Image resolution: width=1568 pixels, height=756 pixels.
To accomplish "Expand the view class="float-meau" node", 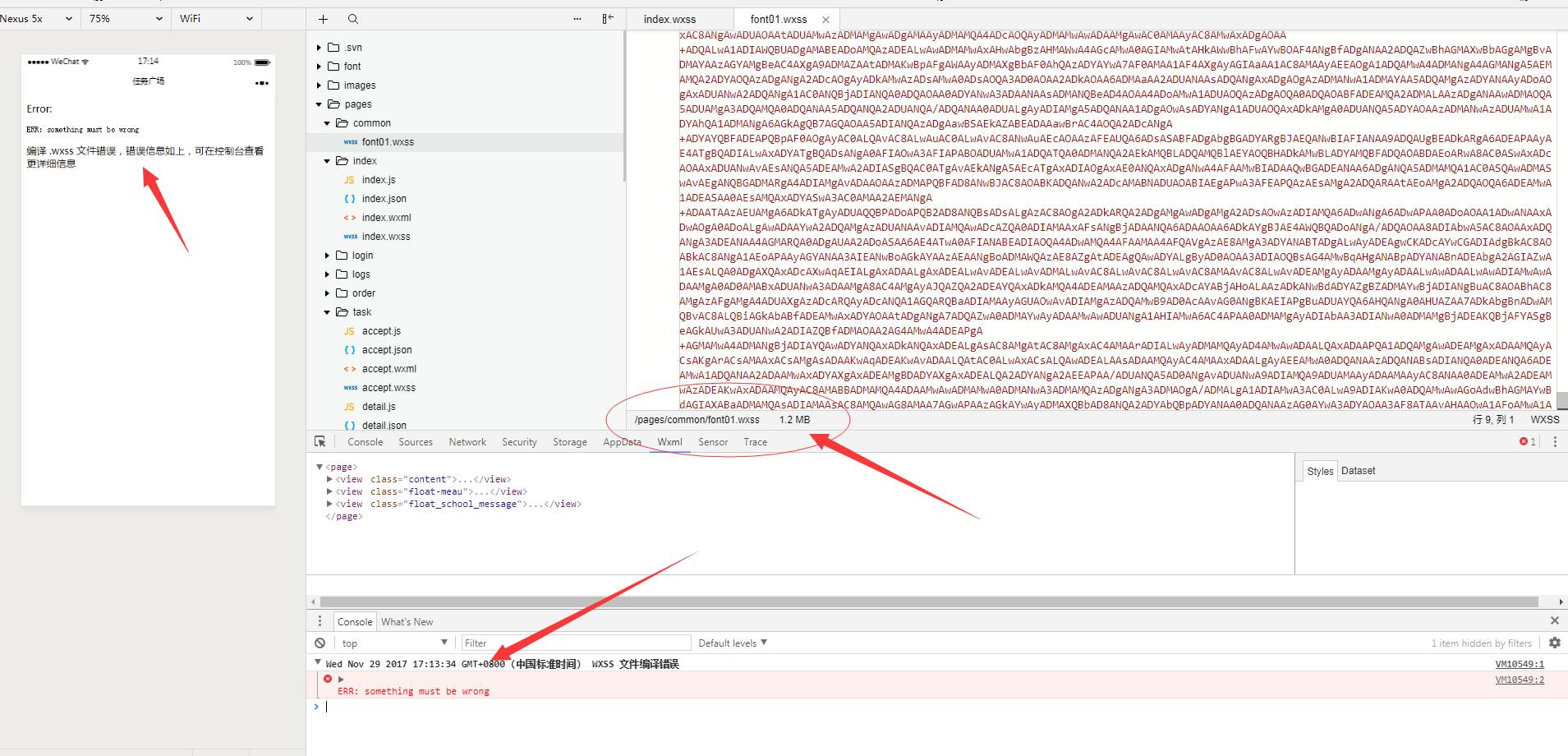I will tap(329, 491).
